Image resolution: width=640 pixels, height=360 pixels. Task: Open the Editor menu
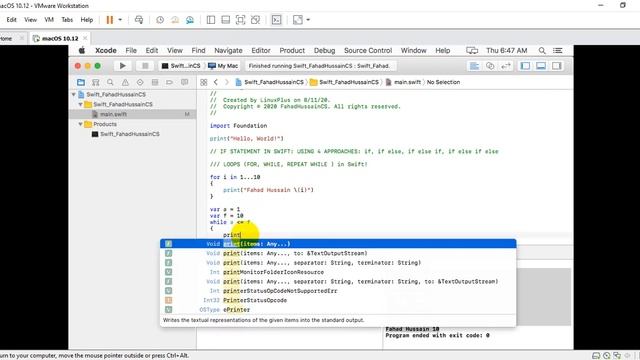click(x=261, y=51)
